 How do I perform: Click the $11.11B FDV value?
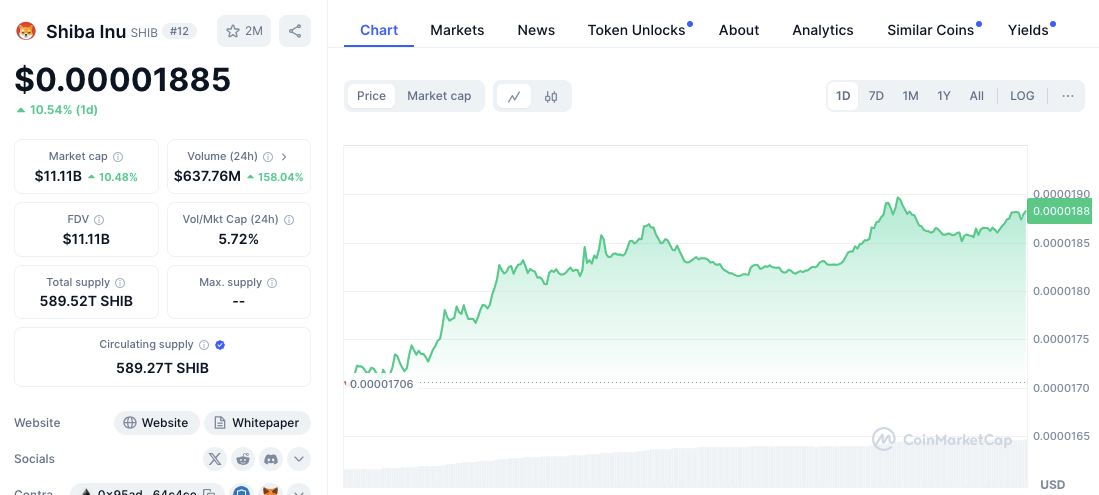pyautogui.click(x=86, y=239)
